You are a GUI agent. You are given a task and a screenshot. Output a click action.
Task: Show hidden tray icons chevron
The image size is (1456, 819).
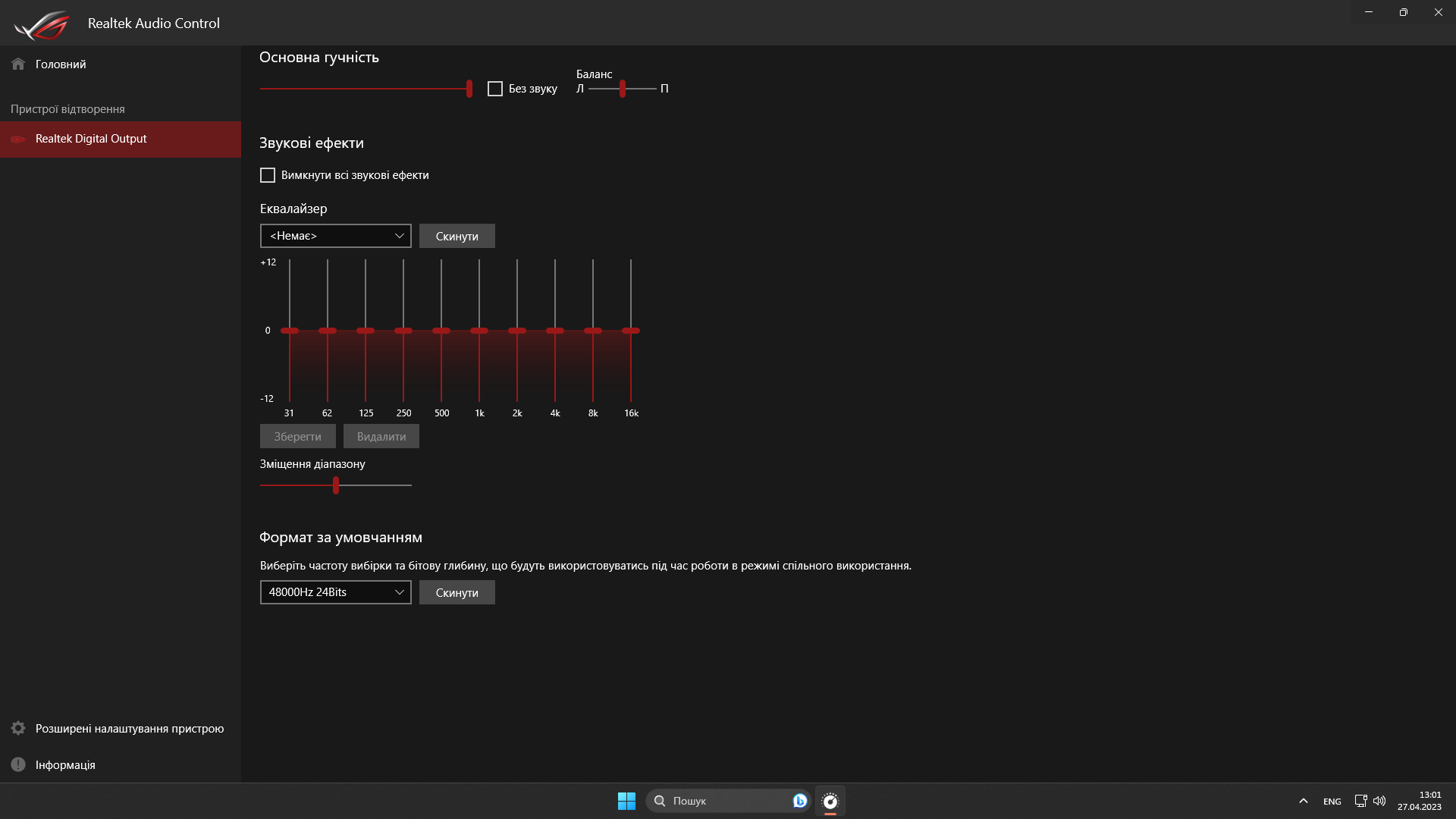pyautogui.click(x=1304, y=801)
